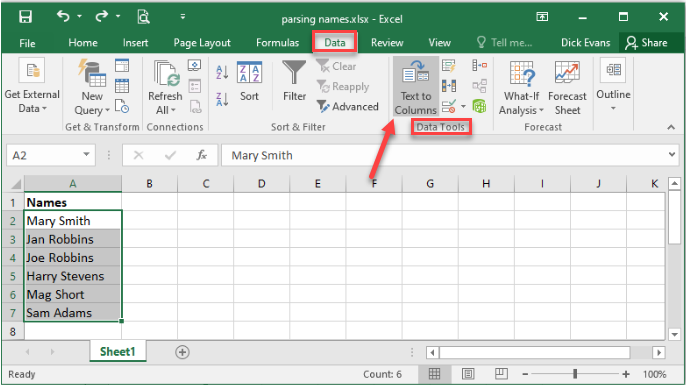Click the Undo arrow icon

[x=63, y=17]
